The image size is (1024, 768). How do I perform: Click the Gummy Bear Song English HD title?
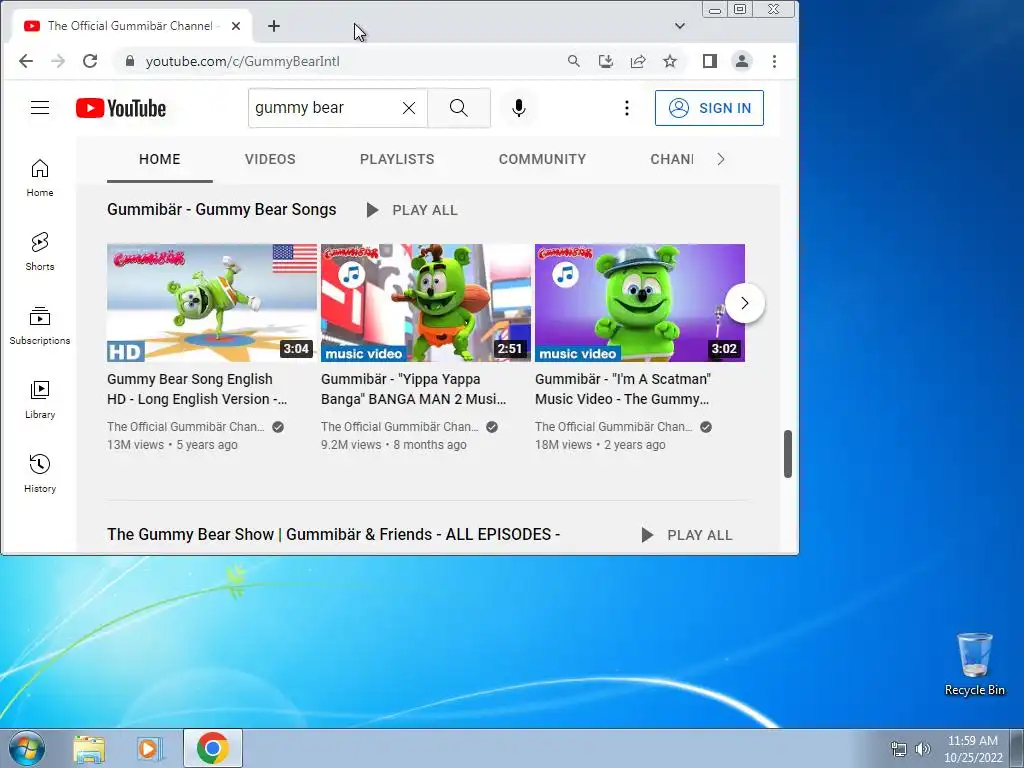(x=197, y=389)
